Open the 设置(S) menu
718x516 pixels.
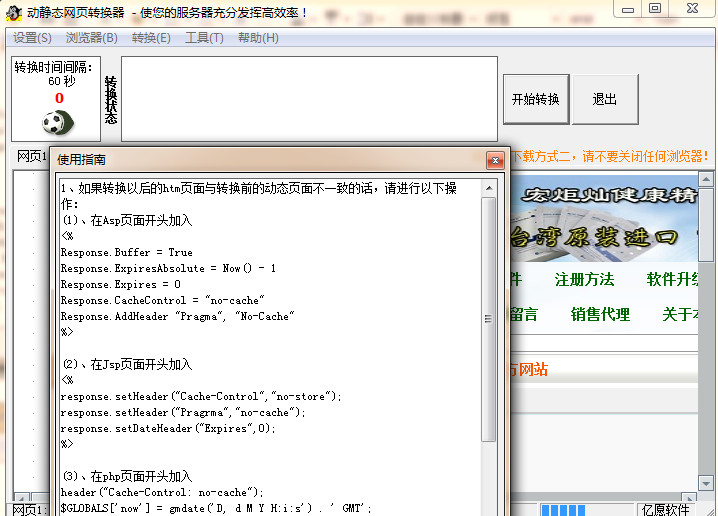click(x=32, y=38)
